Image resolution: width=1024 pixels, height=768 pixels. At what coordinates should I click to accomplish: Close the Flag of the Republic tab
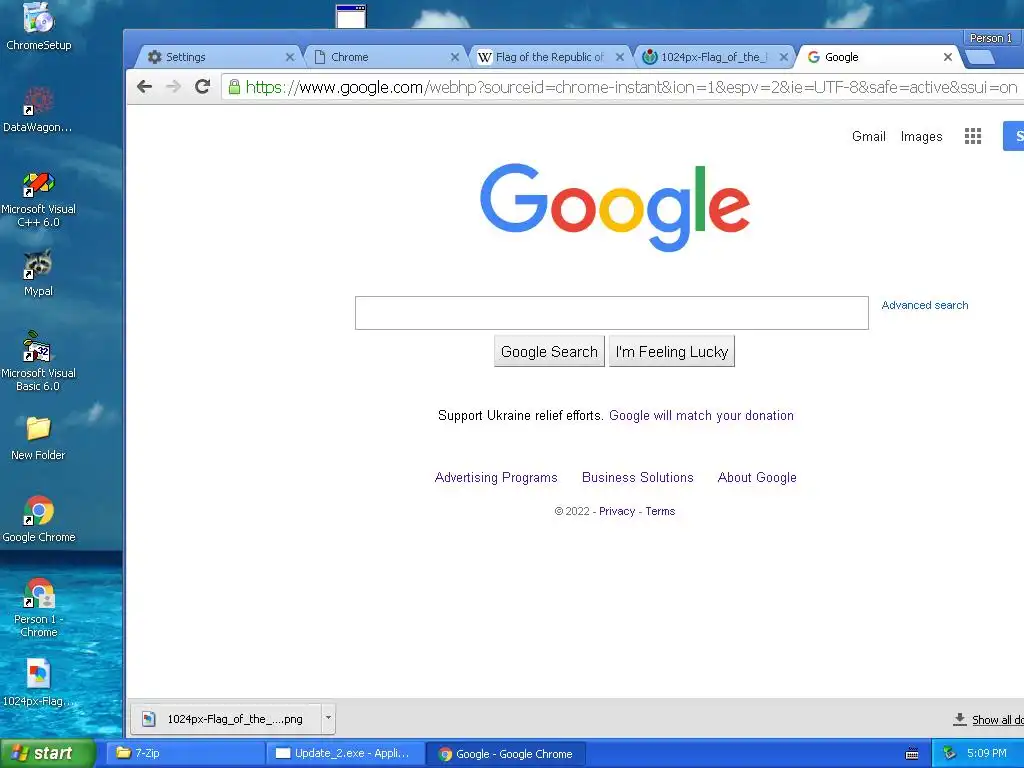coord(620,57)
